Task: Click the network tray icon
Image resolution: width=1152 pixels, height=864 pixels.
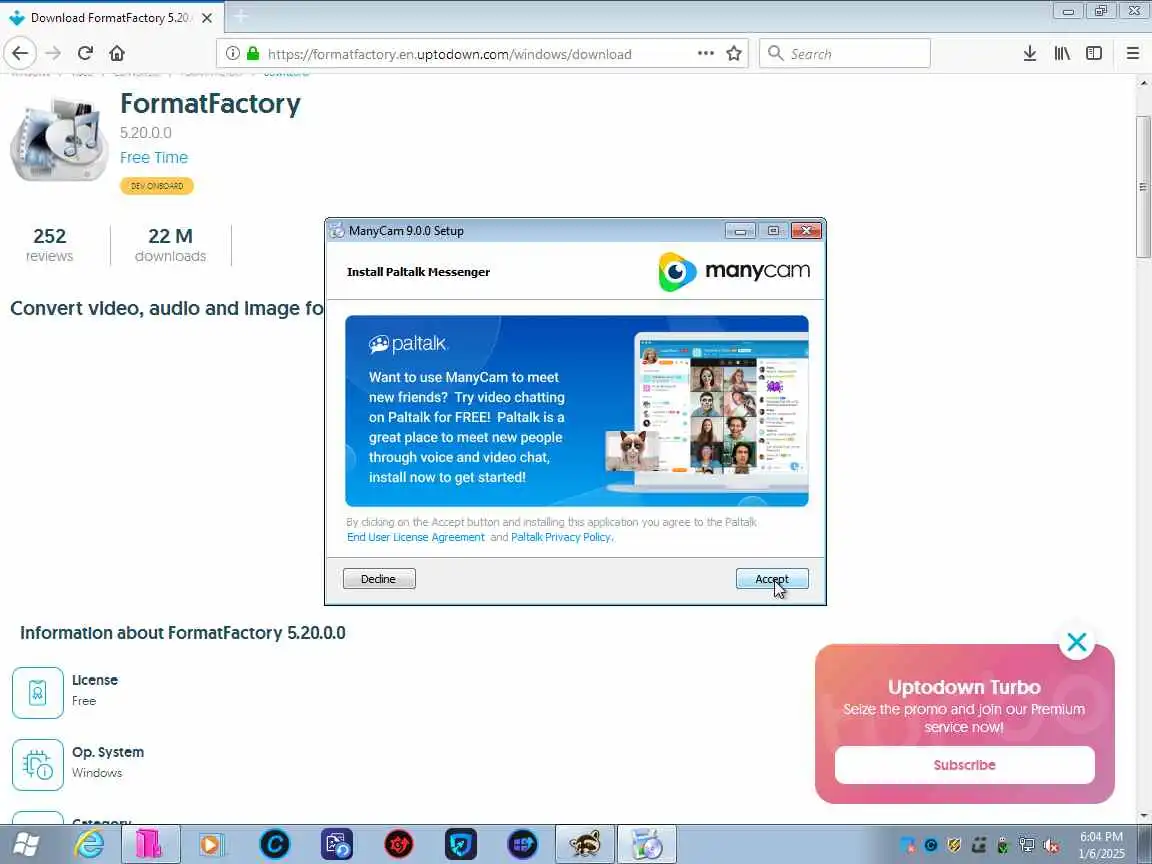Action: click(x=1026, y=846)
